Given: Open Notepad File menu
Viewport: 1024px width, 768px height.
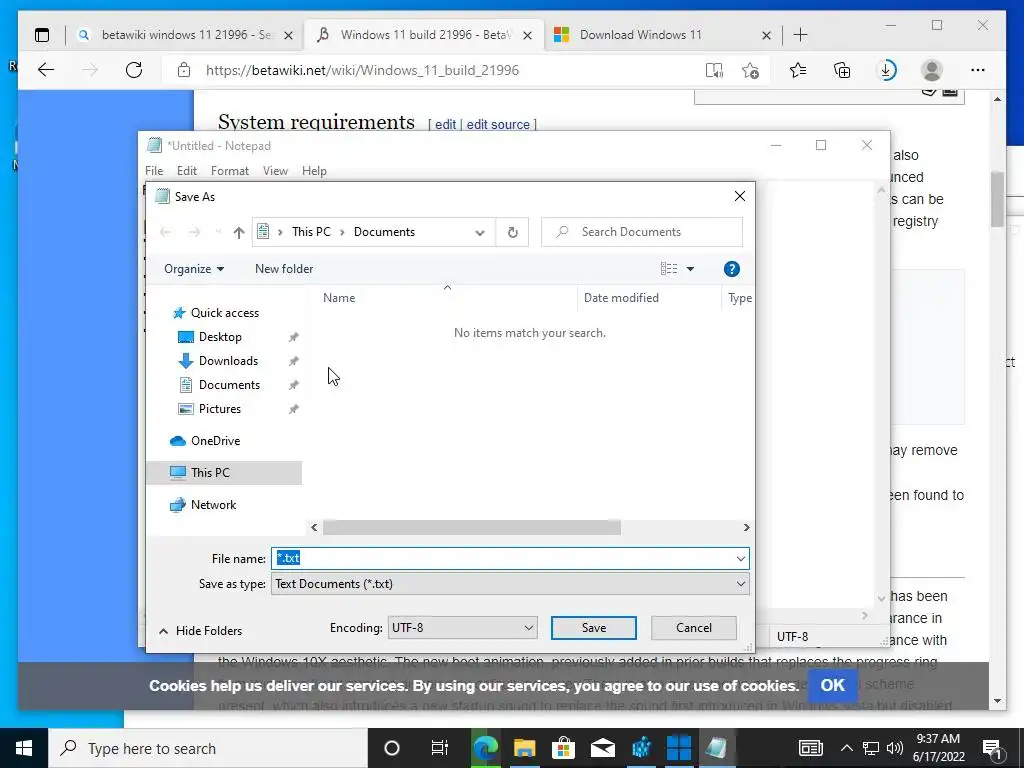Looking at the screenshot, I should coord(154,171).
